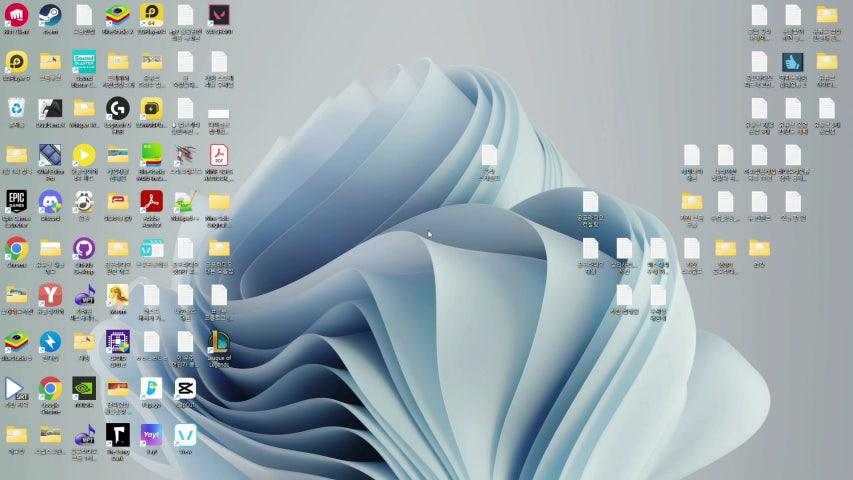Screen dimensions: 853x480
Task: Open the Vrew shortcut icon
Action: coord(185,435)
